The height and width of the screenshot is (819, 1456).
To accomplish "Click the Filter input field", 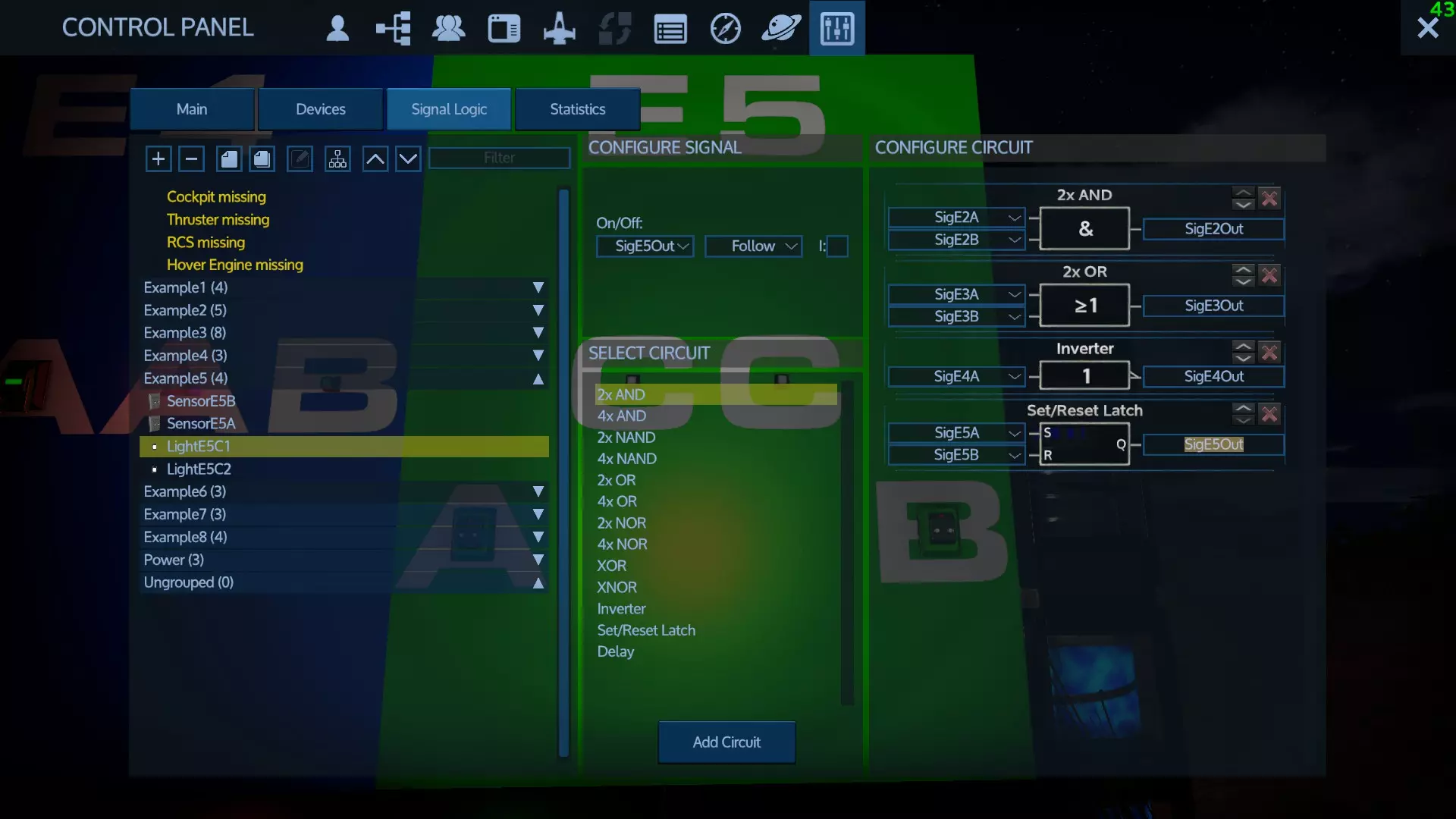I will [499, 158].
